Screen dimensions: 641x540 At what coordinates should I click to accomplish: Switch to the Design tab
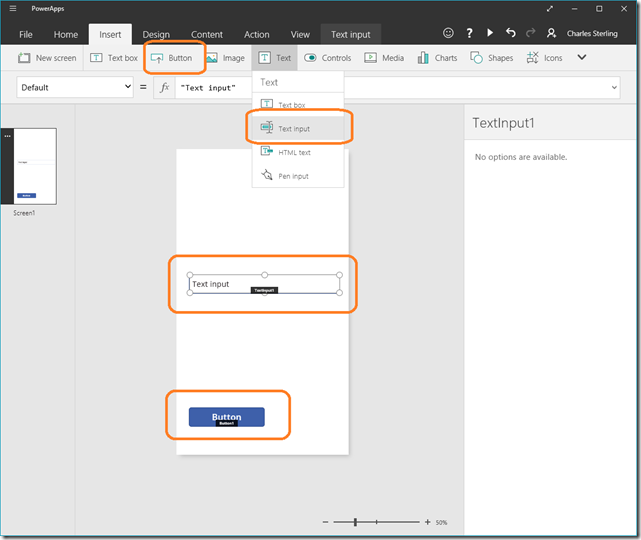click(156, 35)
